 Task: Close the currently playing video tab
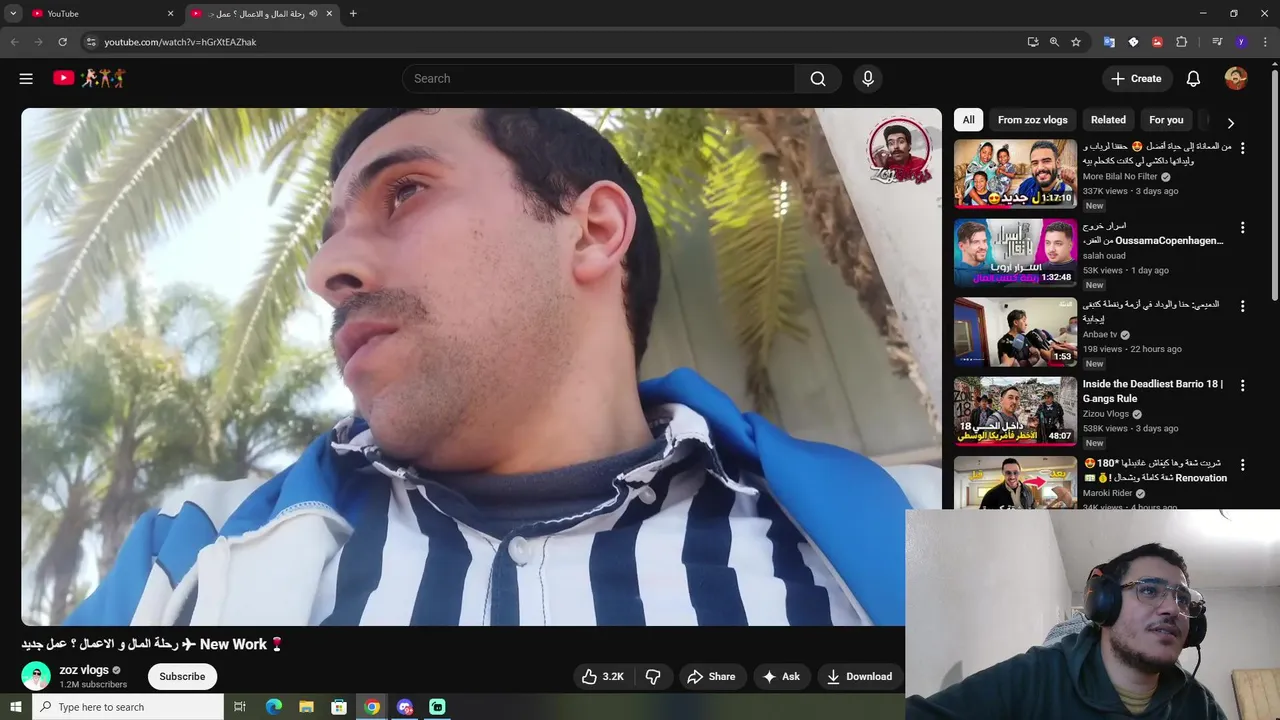329,13
